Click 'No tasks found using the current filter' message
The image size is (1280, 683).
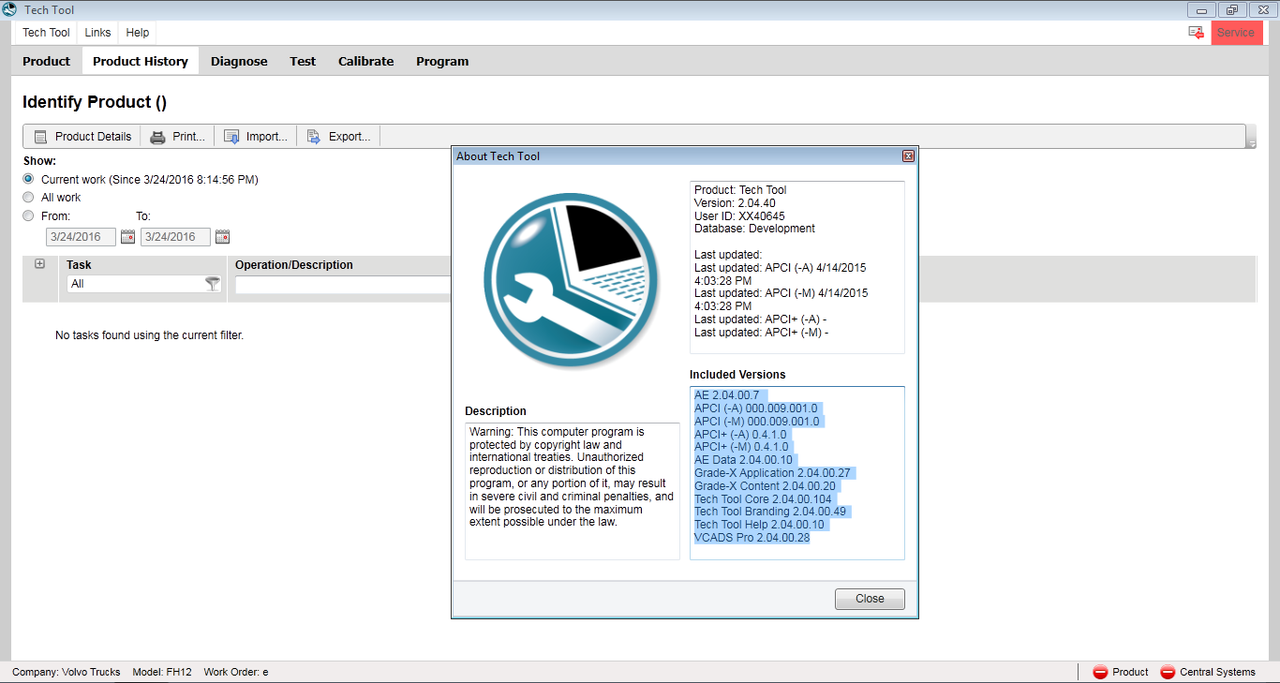point(149,335)
